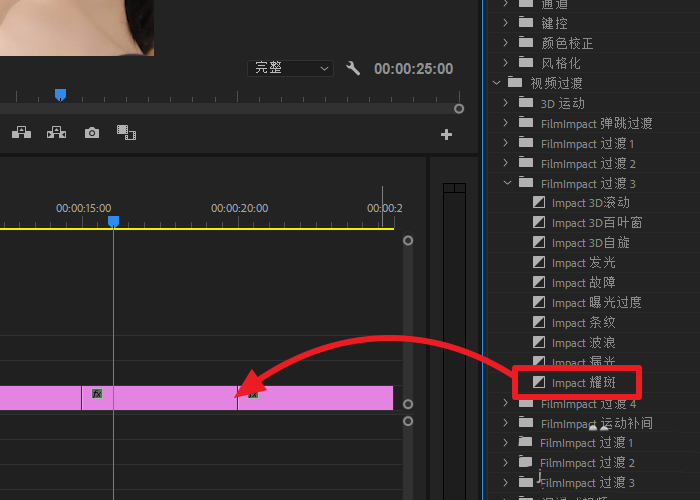The height and width of the screenshot is (500, 700).
Task: Open comparison view with filmstrip icon
Action: pyautogui.click(x=126, y=132)
